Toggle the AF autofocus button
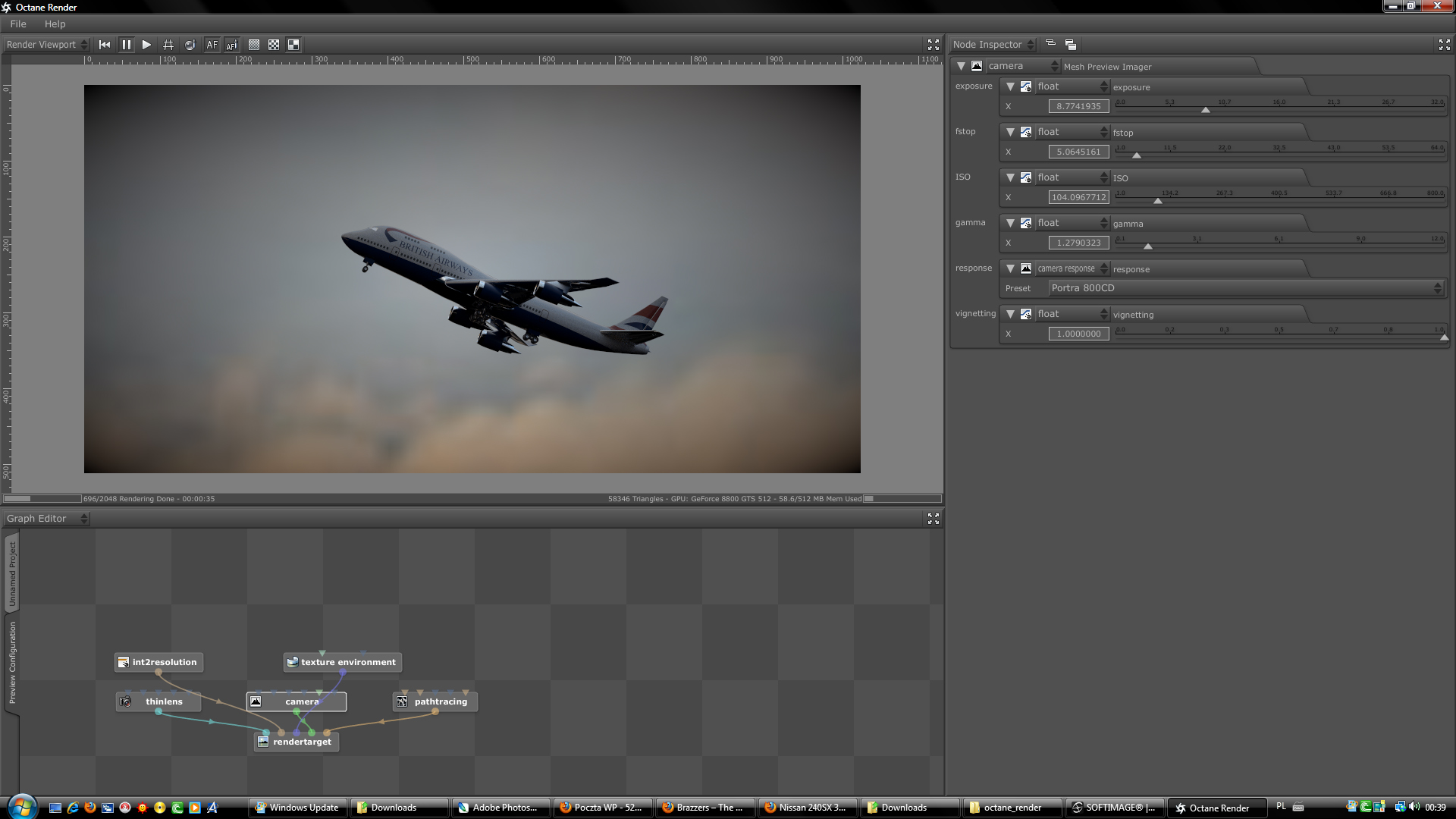Viewport: 1456px width, 819px height. (212, 45)
